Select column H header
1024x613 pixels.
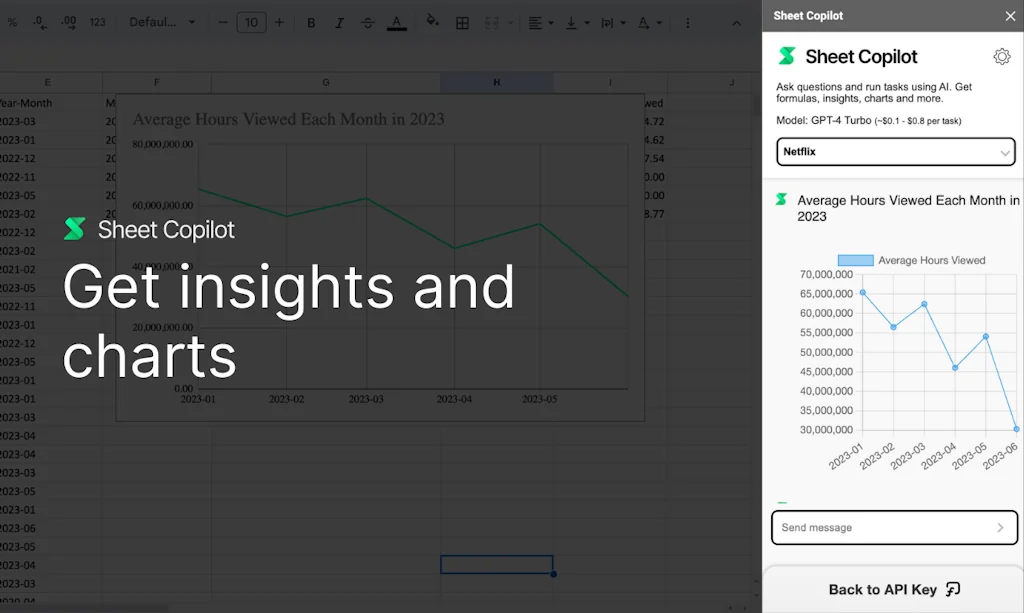[496, 82]
